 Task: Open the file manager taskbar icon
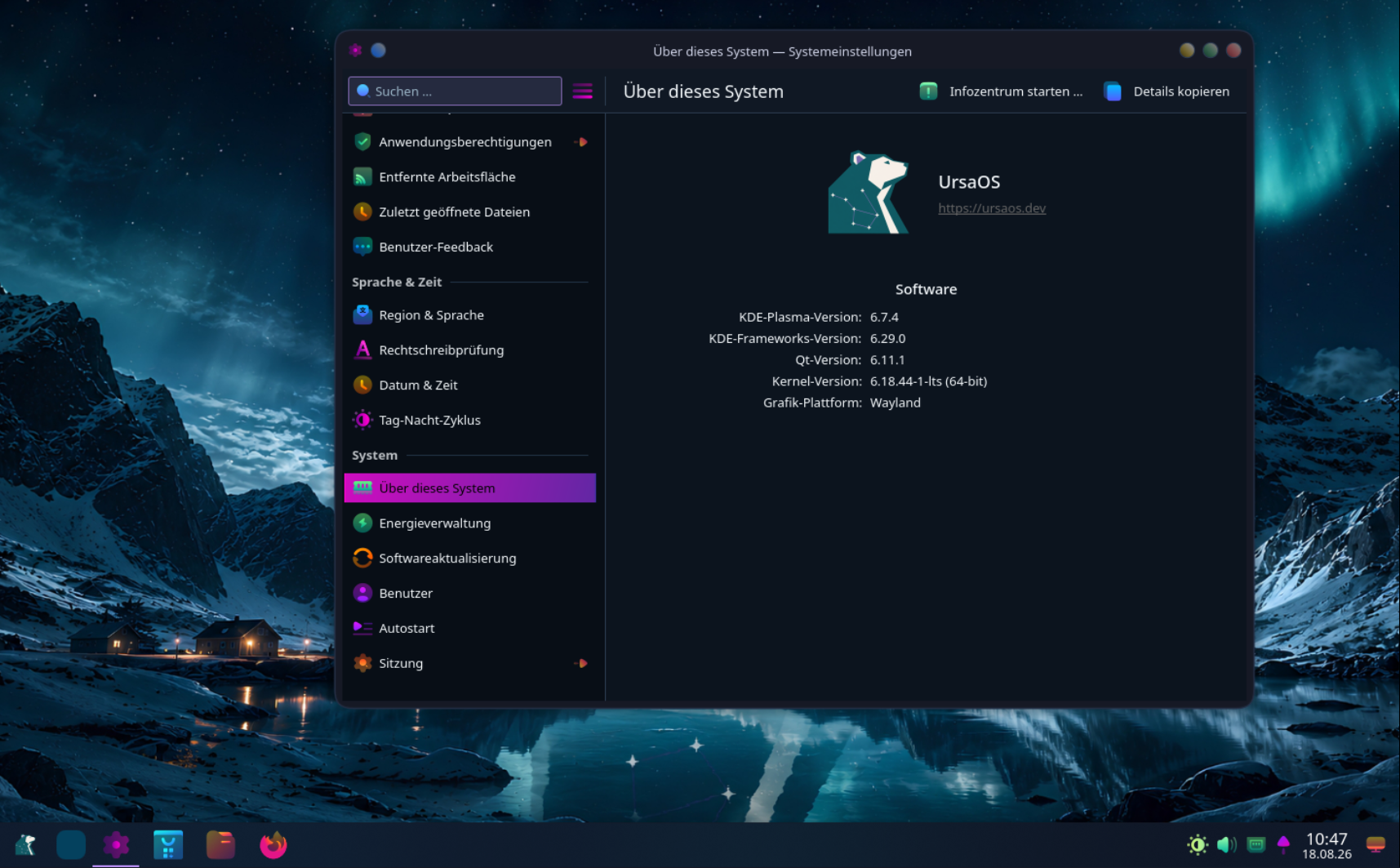pyautogui.click(x=220, y=845)
